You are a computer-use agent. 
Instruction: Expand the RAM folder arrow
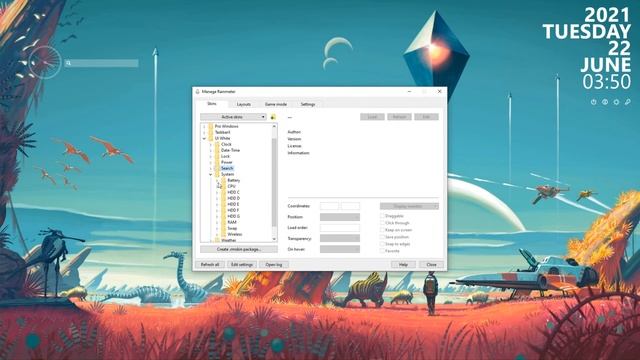point(217,222)
